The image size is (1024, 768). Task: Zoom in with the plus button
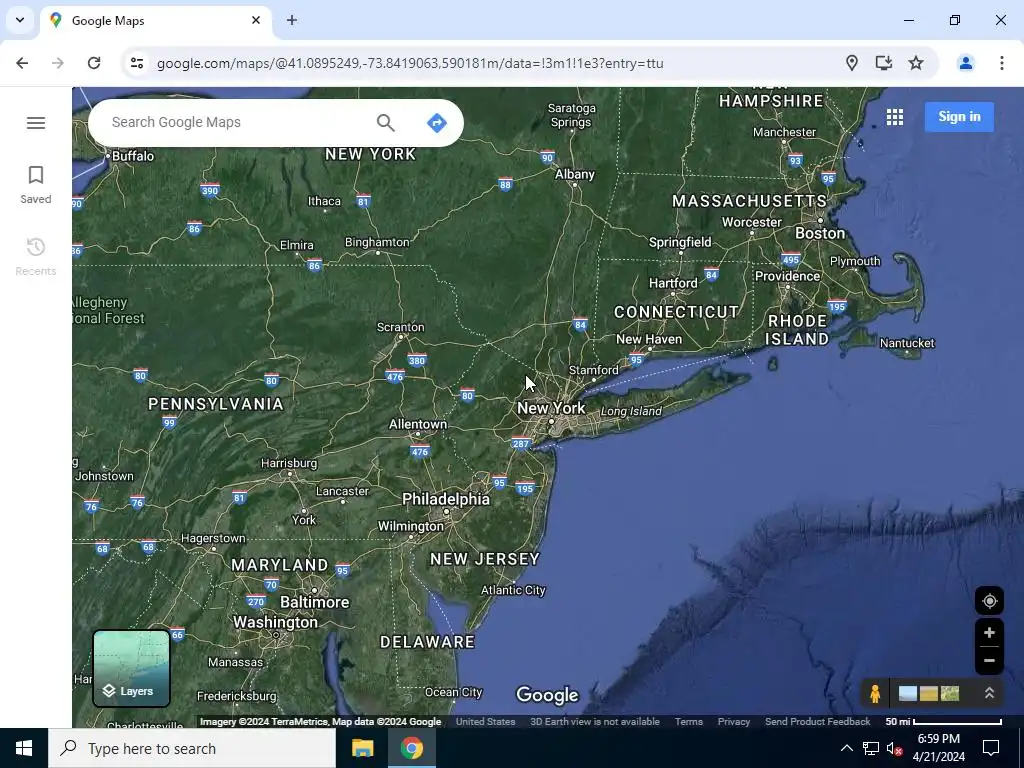989,632
